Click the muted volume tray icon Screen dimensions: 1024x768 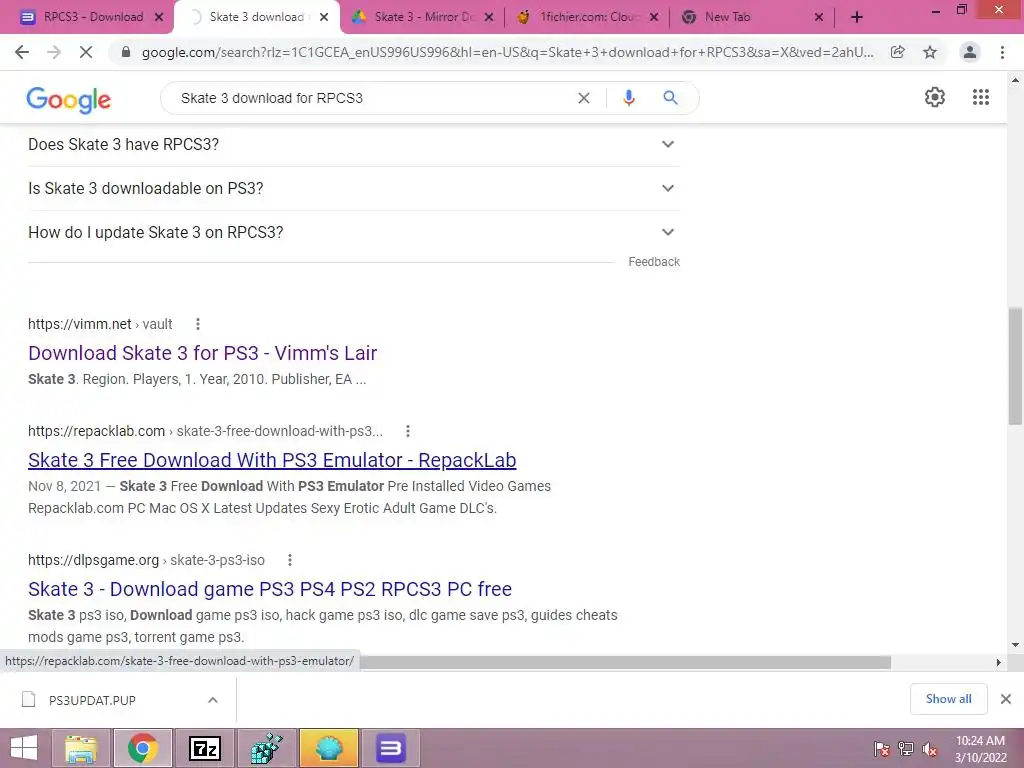929,749
